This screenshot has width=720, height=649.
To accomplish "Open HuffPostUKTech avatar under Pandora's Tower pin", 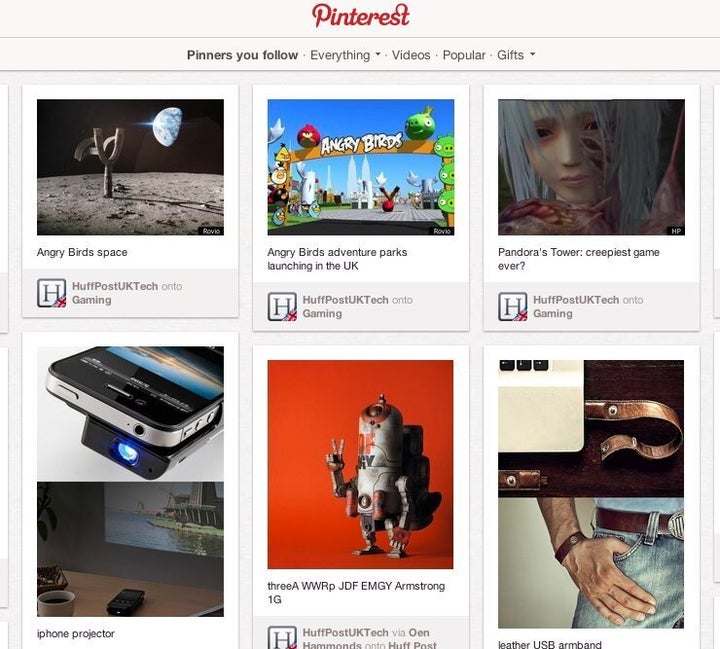I will coord(512,306).
